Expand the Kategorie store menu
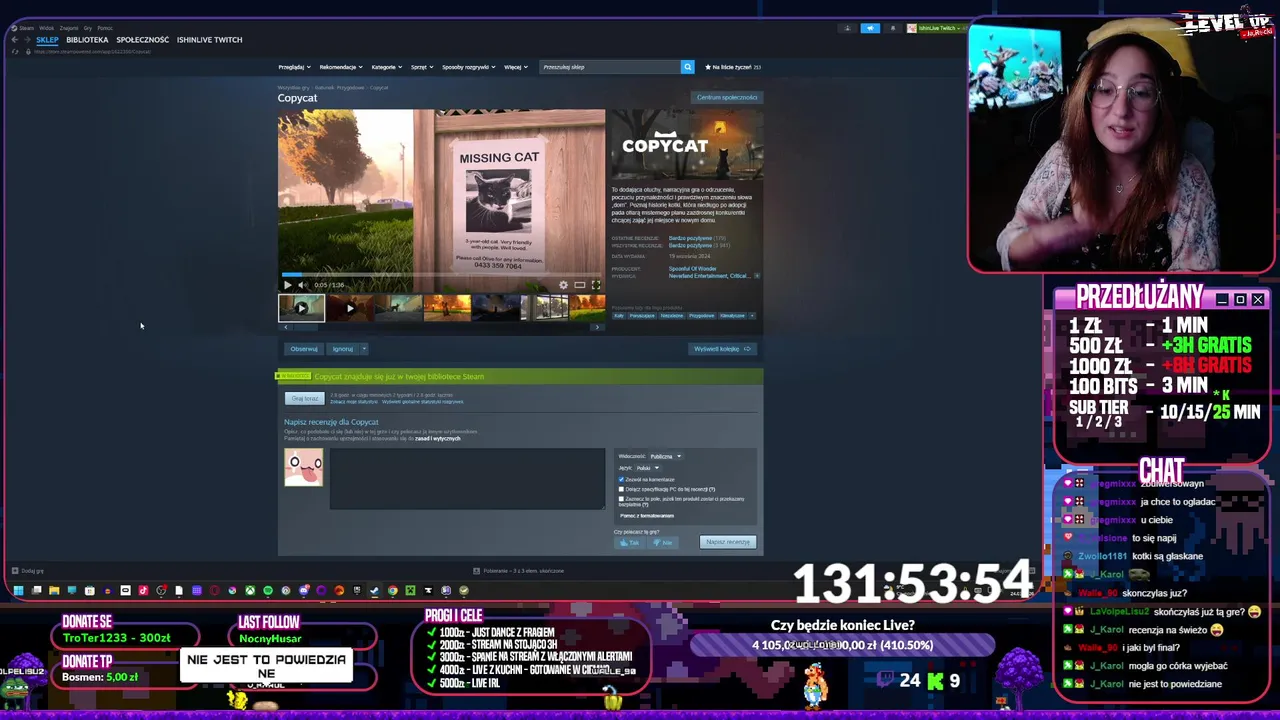 pos(386,67)
